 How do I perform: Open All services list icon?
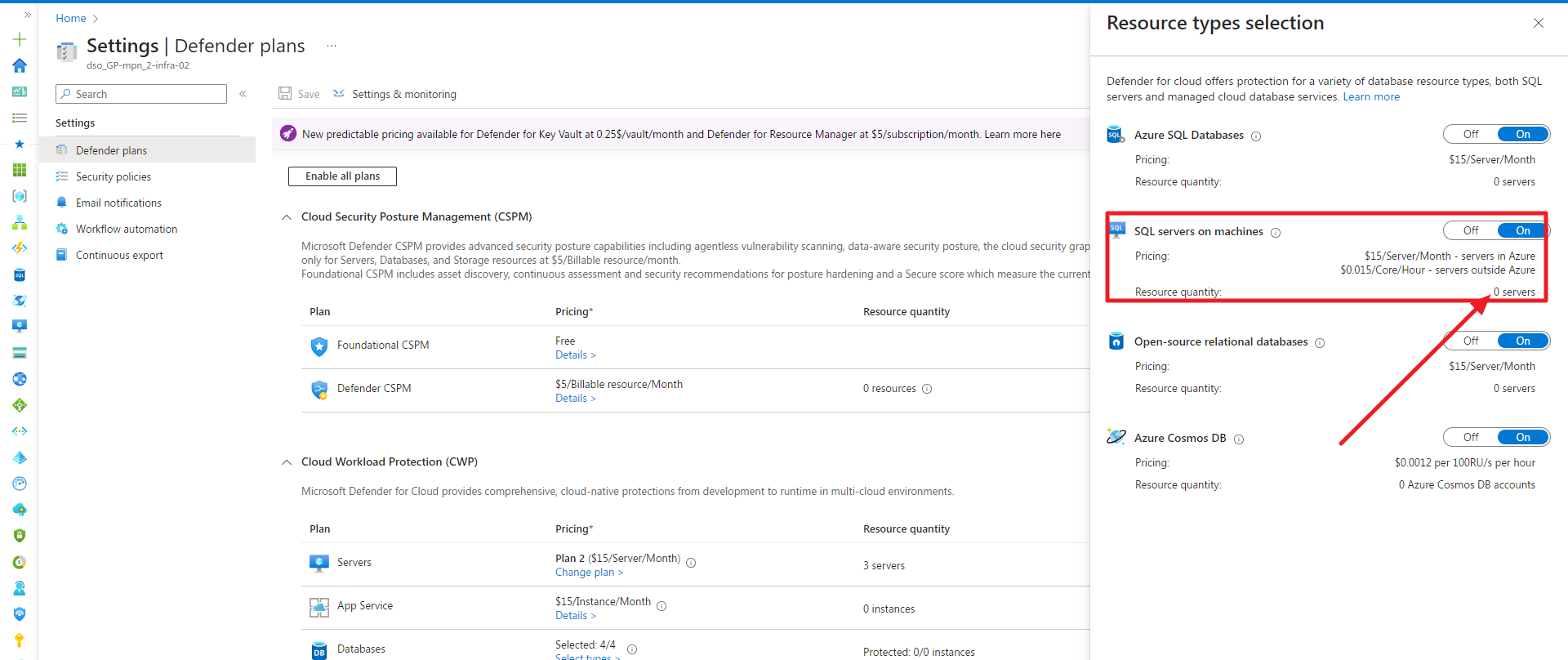[x=20, y=118]
